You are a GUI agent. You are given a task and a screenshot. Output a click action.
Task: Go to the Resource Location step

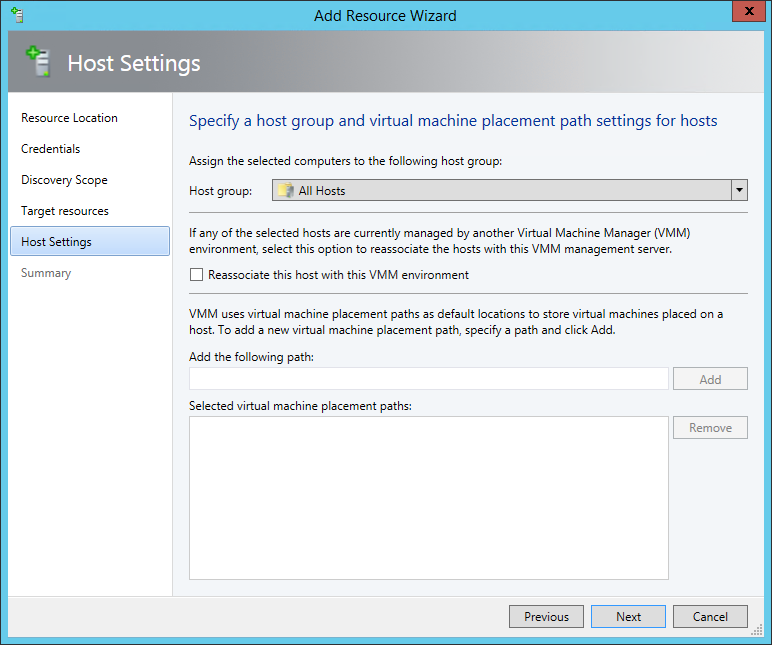tap(69, 118)
